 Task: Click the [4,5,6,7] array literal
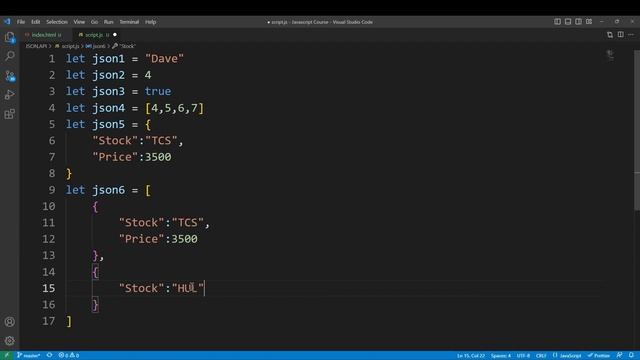pyautogui.click(x=175, y=108)
